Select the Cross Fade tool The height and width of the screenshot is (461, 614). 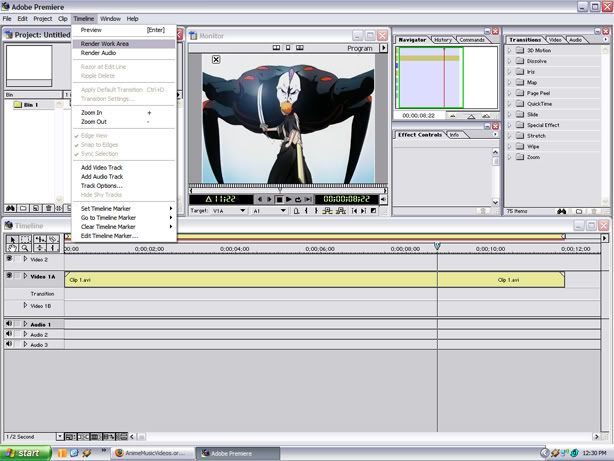click(x=40, y=248)
